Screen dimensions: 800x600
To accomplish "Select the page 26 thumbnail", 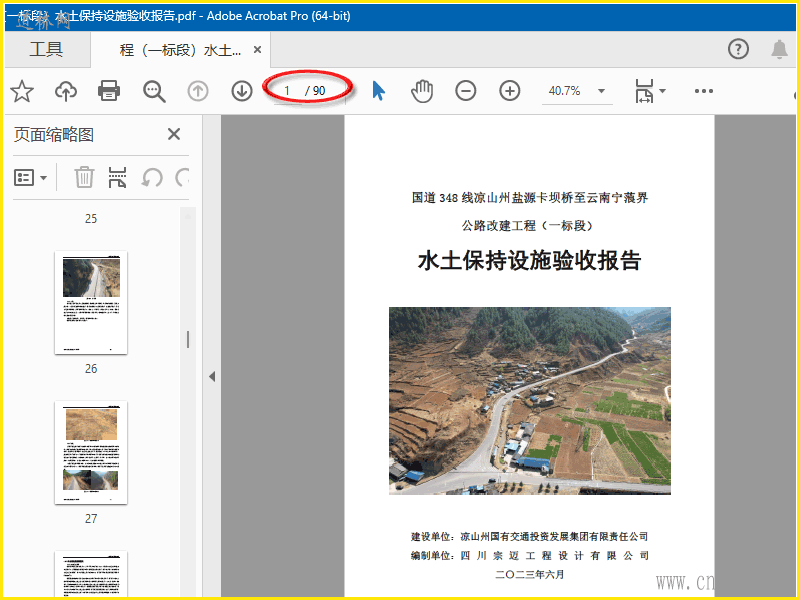I will click(x=91, y=303).
